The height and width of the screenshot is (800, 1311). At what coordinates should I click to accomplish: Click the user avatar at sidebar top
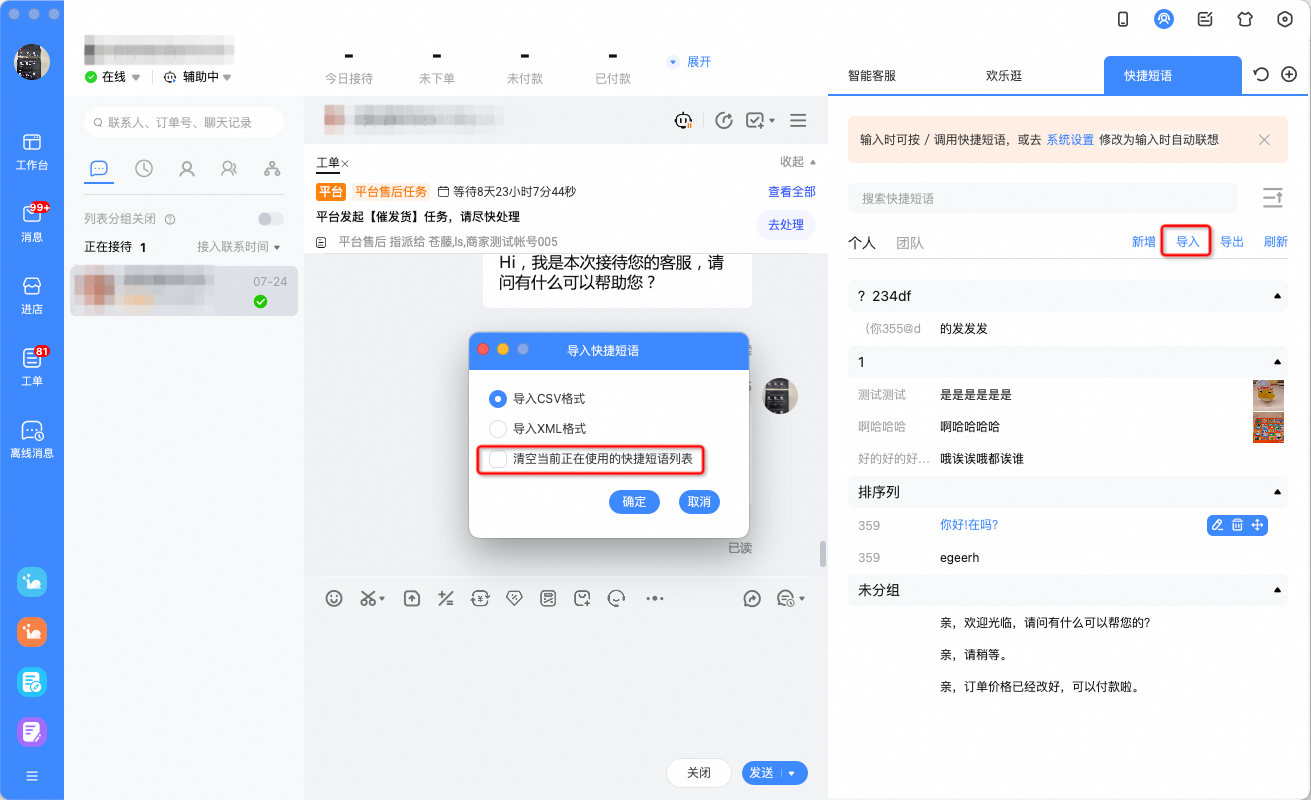32,62
